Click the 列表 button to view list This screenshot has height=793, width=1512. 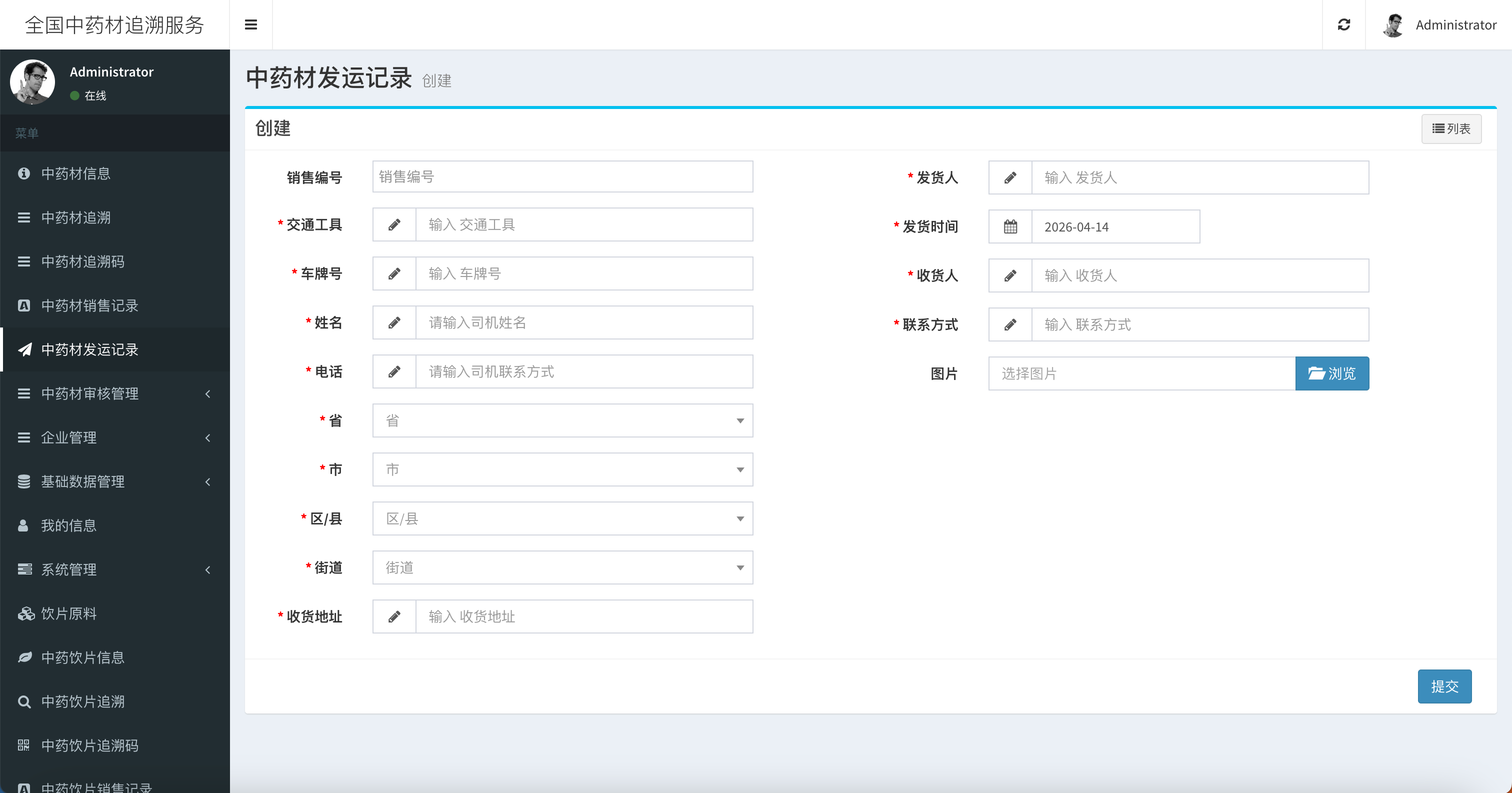[x=1451, y=128]
